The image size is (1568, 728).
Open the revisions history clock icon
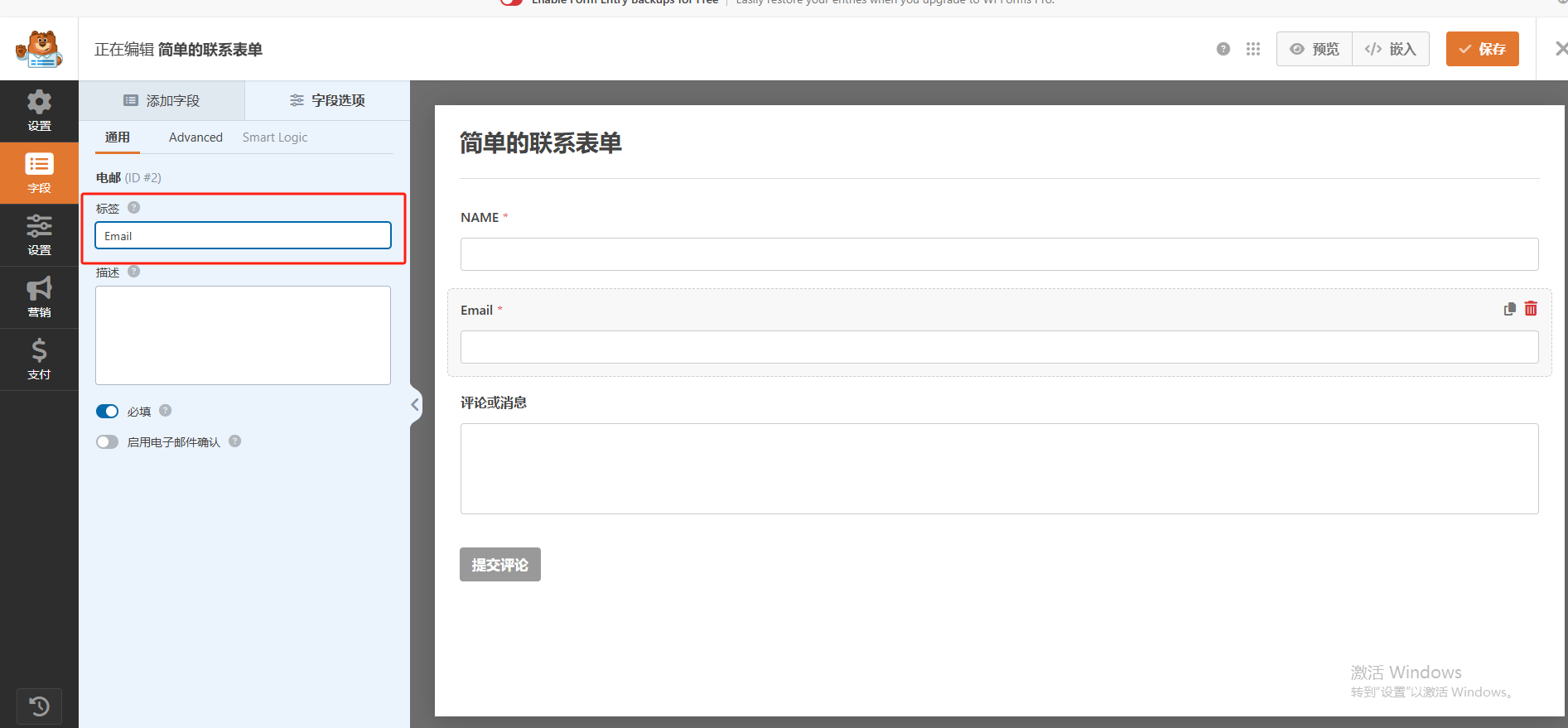(39, 706)
